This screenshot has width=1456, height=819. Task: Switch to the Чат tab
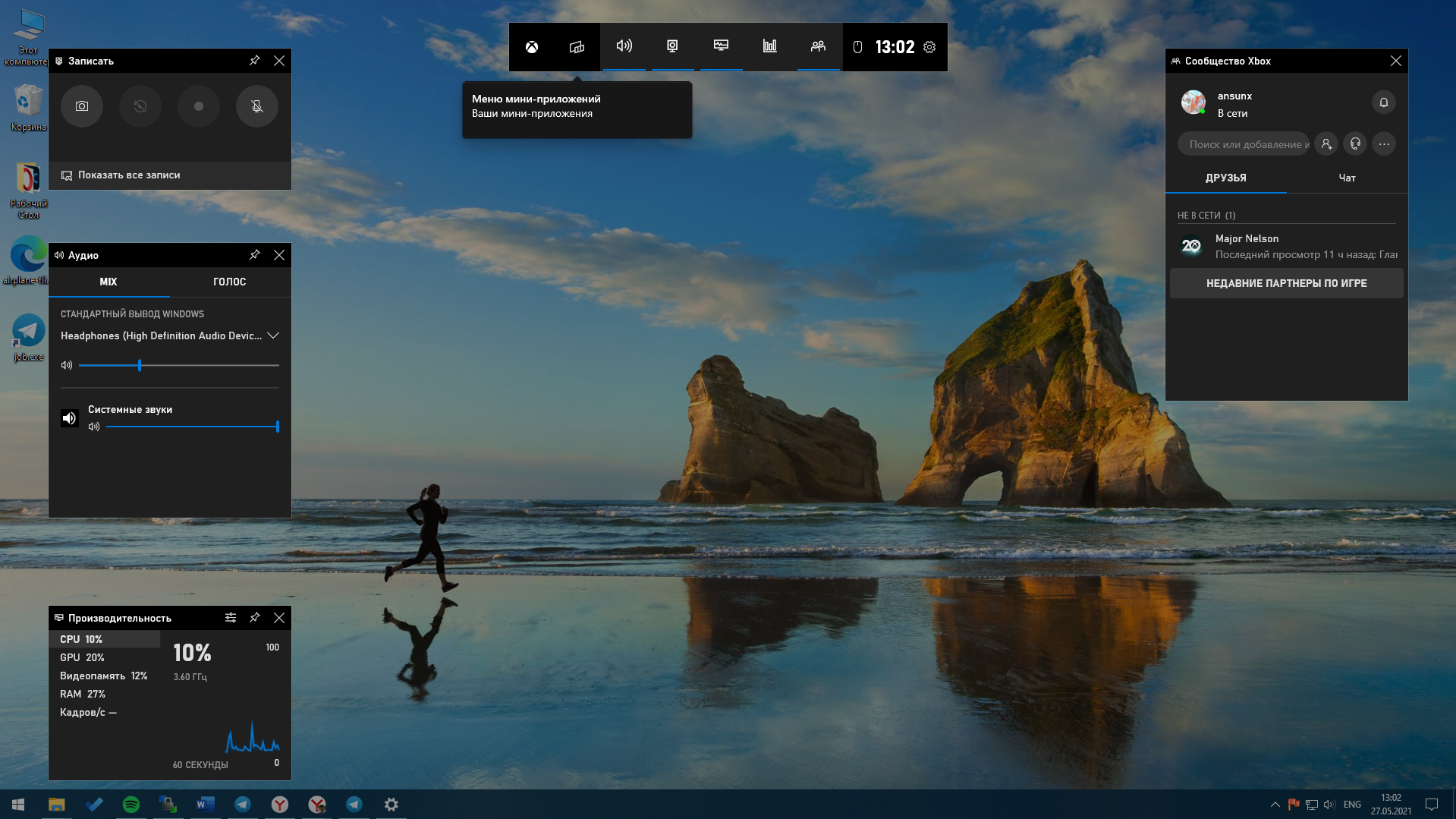point(1347,178)
